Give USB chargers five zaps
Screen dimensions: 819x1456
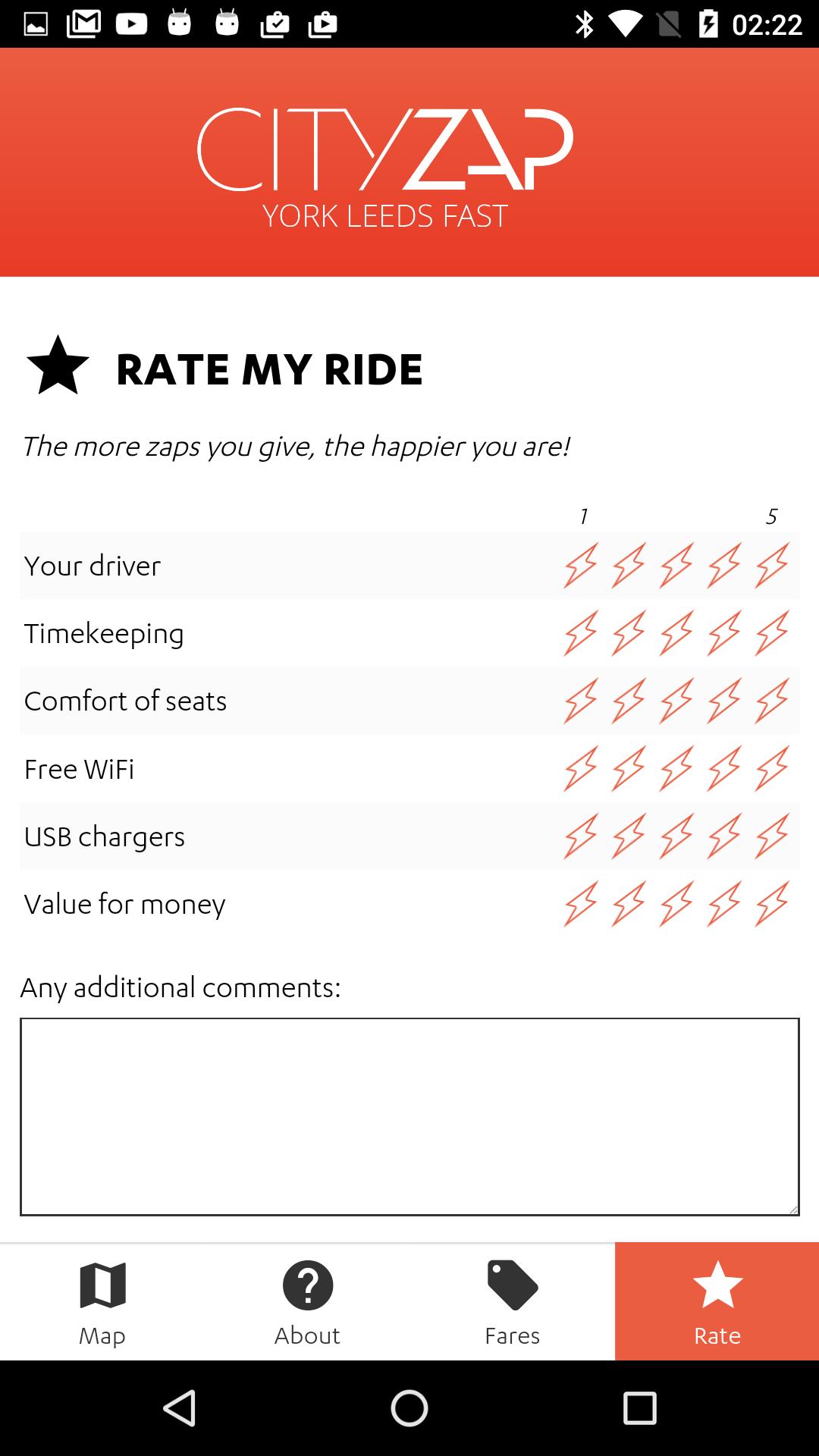tap(772, 836)
